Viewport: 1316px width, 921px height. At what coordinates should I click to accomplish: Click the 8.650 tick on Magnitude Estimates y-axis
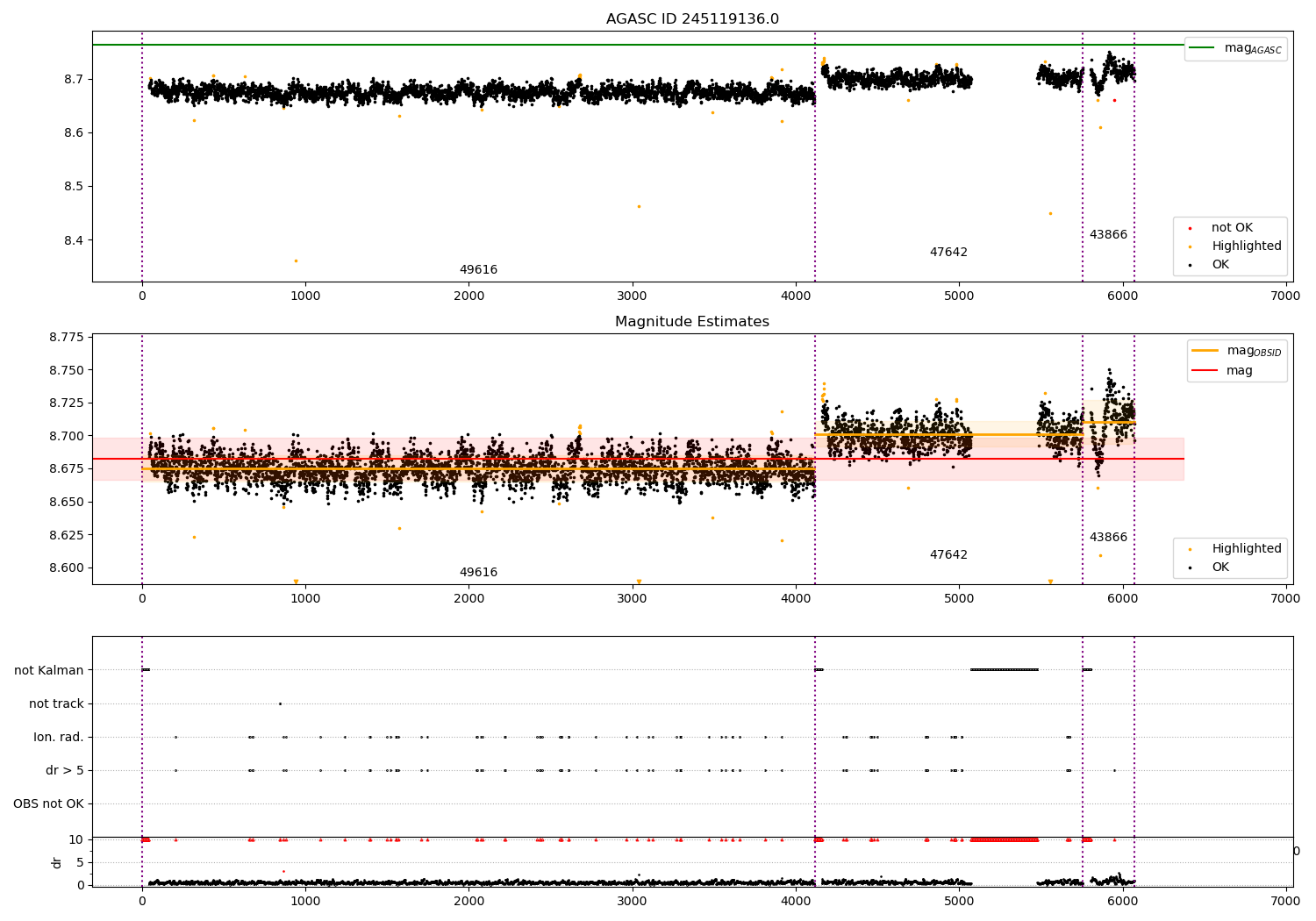click(x=68, y=502)
